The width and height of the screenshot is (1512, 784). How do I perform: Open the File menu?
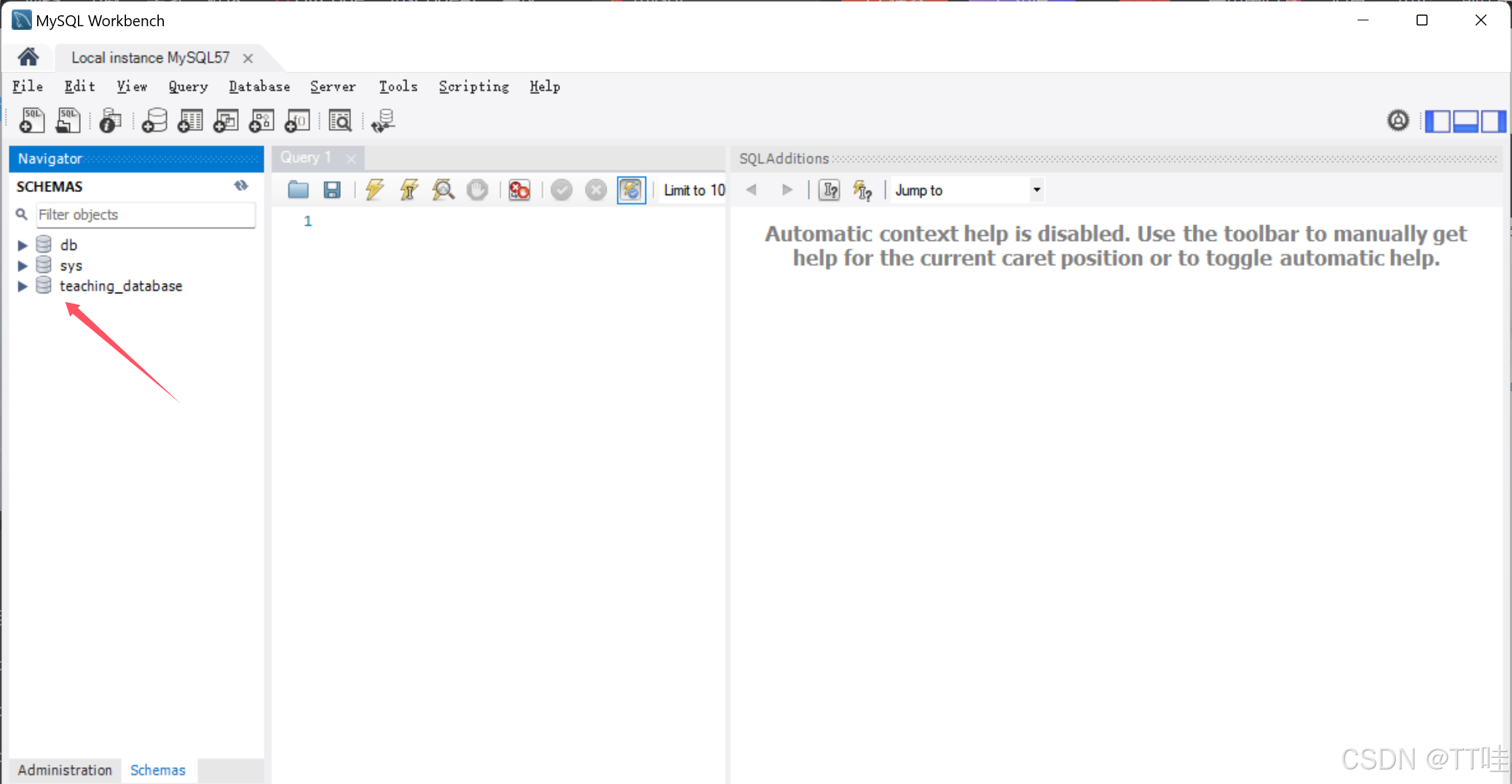[28, 86]
